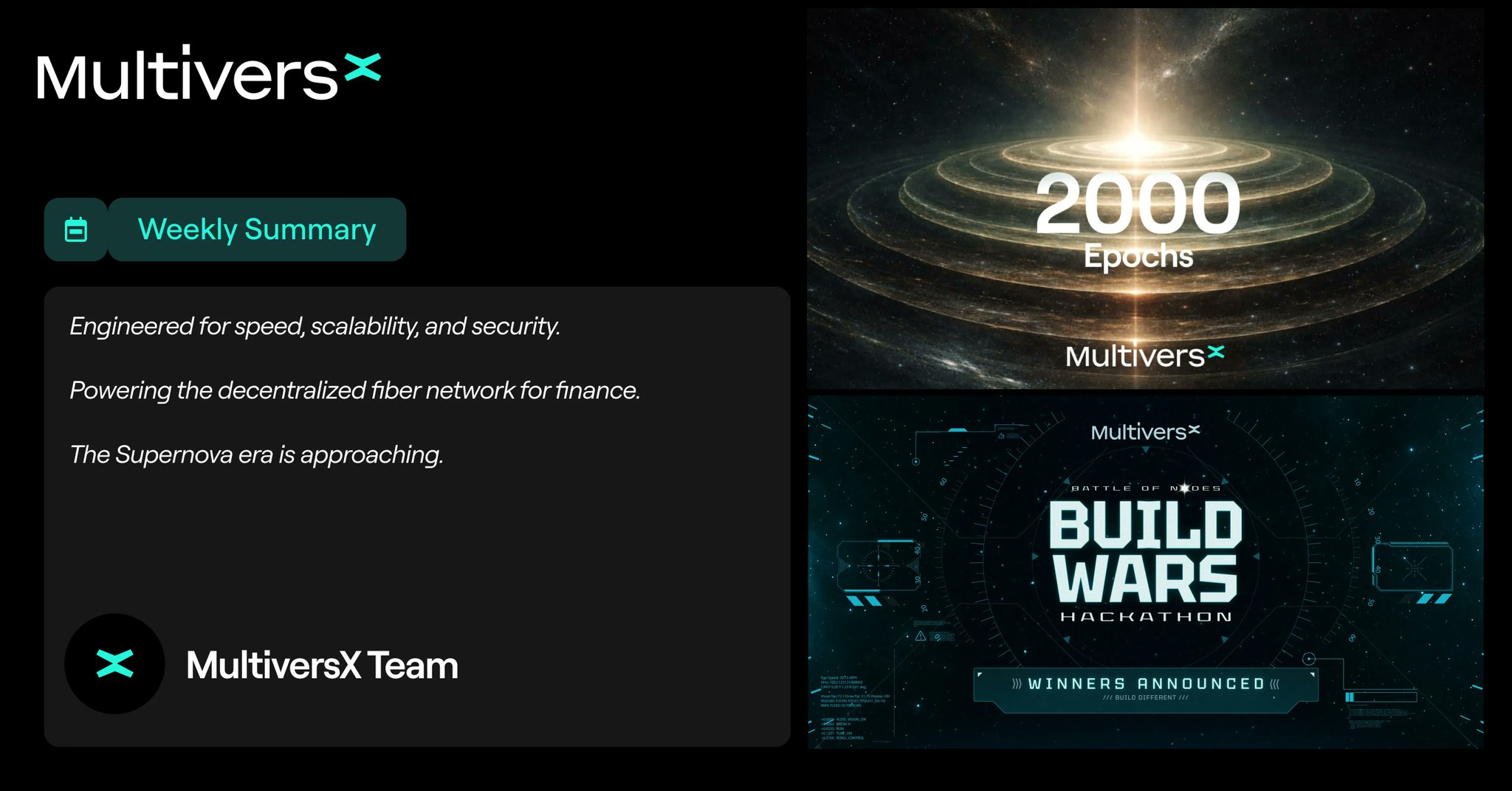
Task: Click the MultiversX Team name
Action: (x=322, y=665)
